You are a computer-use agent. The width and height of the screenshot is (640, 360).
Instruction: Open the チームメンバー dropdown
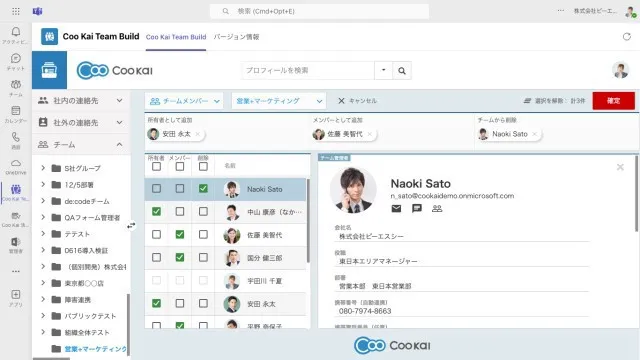pyautogui.click(x=184, y=101)
